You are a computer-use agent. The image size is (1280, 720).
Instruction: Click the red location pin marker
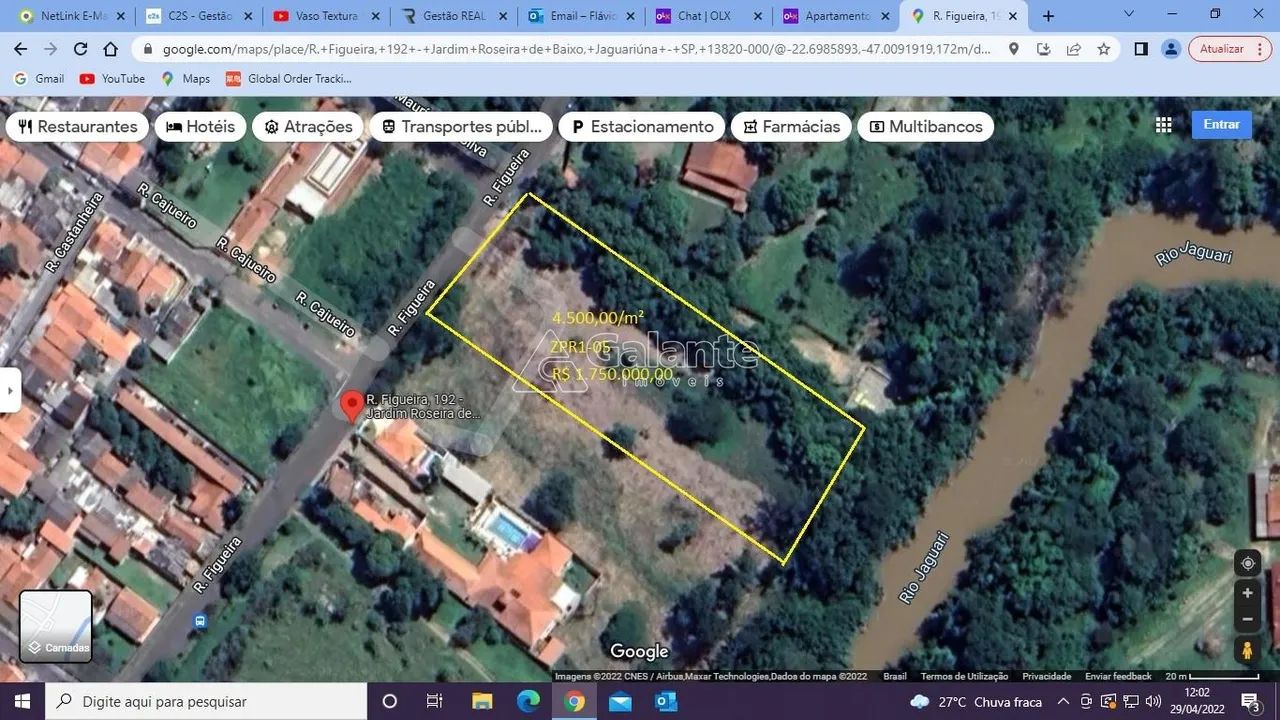coord(351,405)
